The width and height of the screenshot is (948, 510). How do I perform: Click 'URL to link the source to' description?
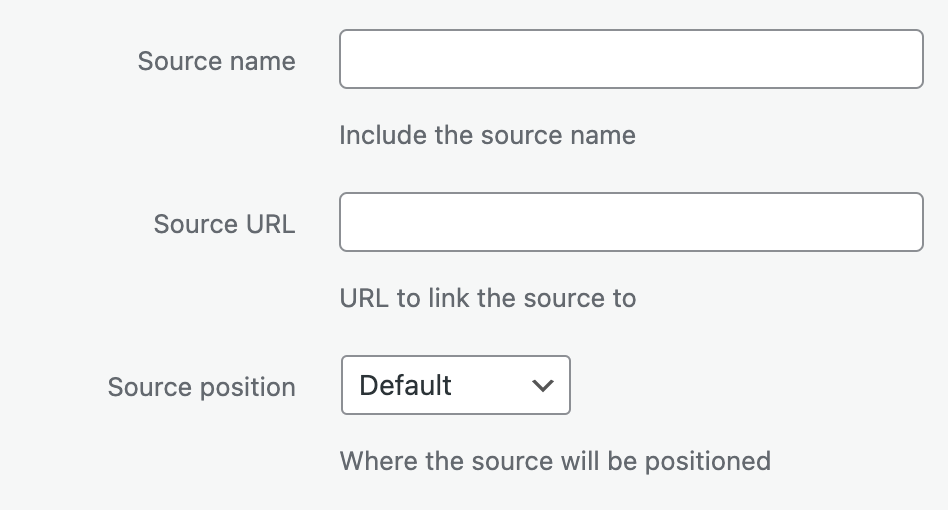(487, 298)
